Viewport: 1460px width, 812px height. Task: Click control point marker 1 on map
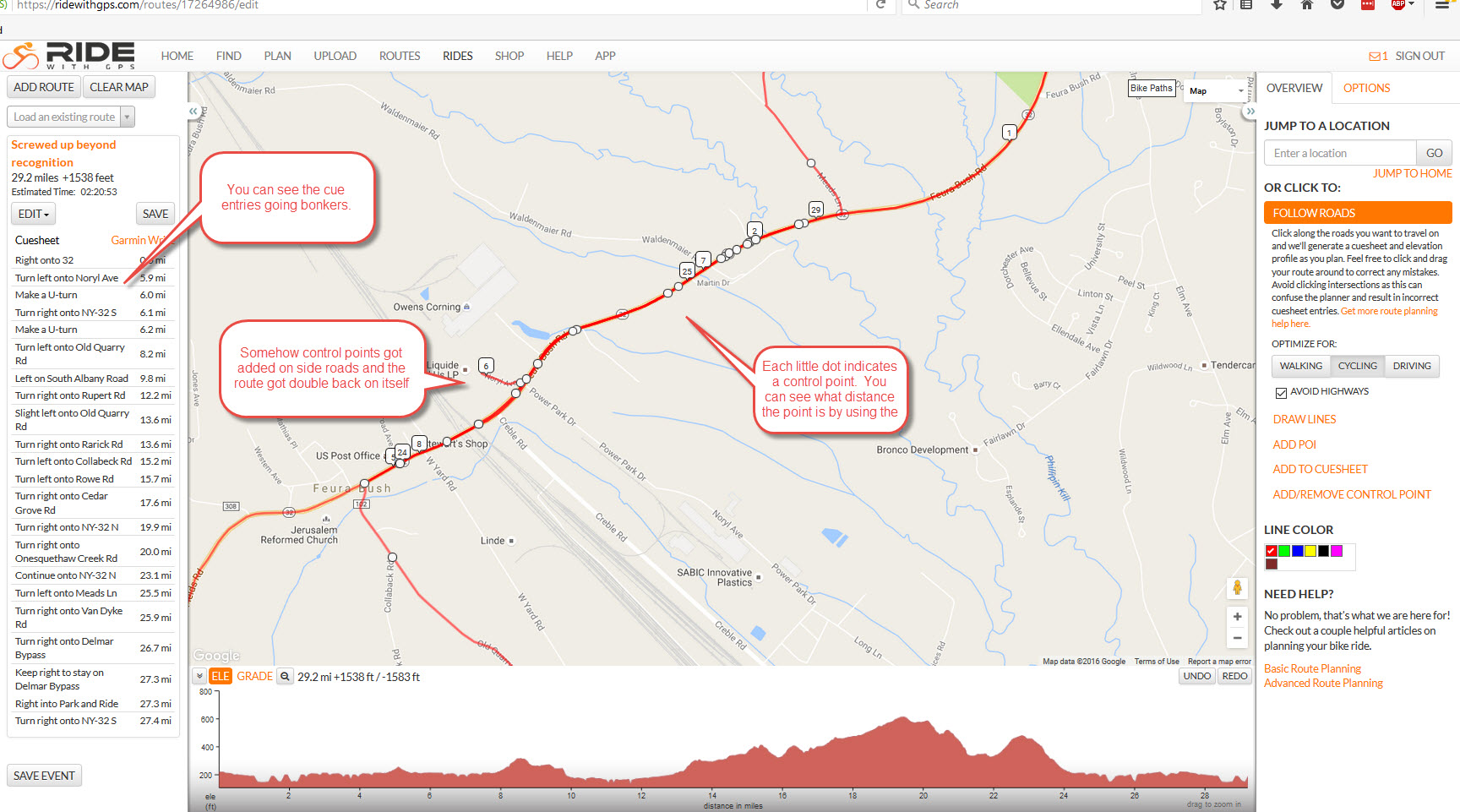(x=1009, y=132)
